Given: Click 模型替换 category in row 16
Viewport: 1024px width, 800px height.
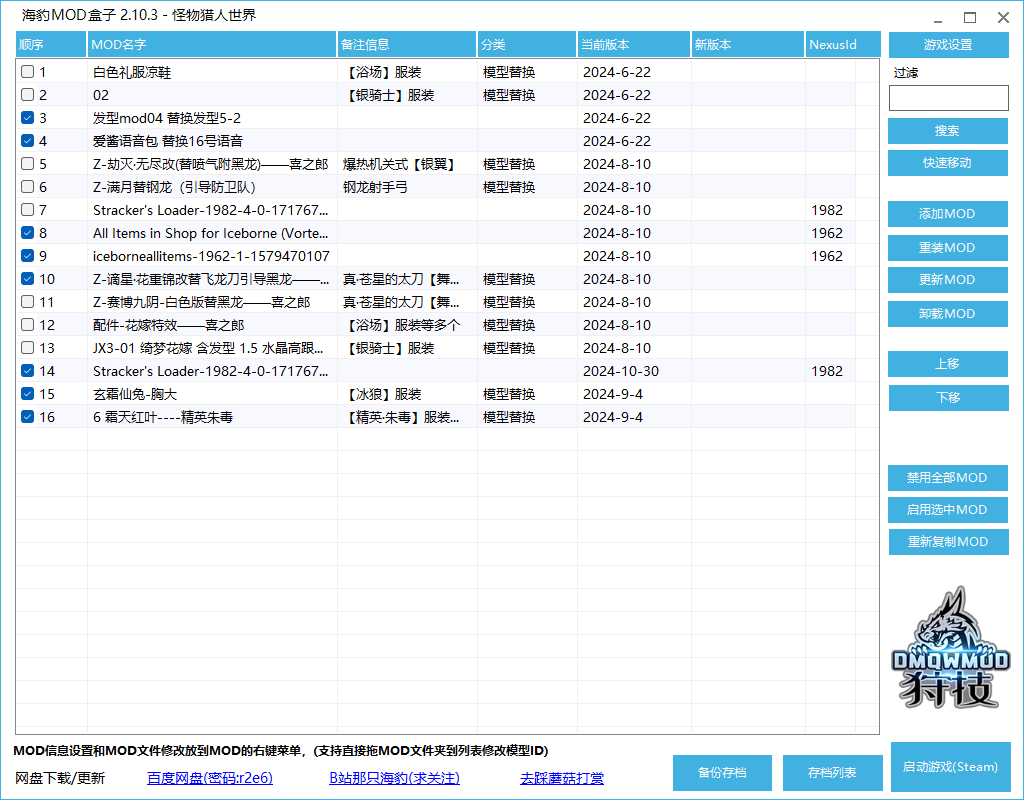Looking at the screenshot, I should pyautogui.click(x=509, y=417).
